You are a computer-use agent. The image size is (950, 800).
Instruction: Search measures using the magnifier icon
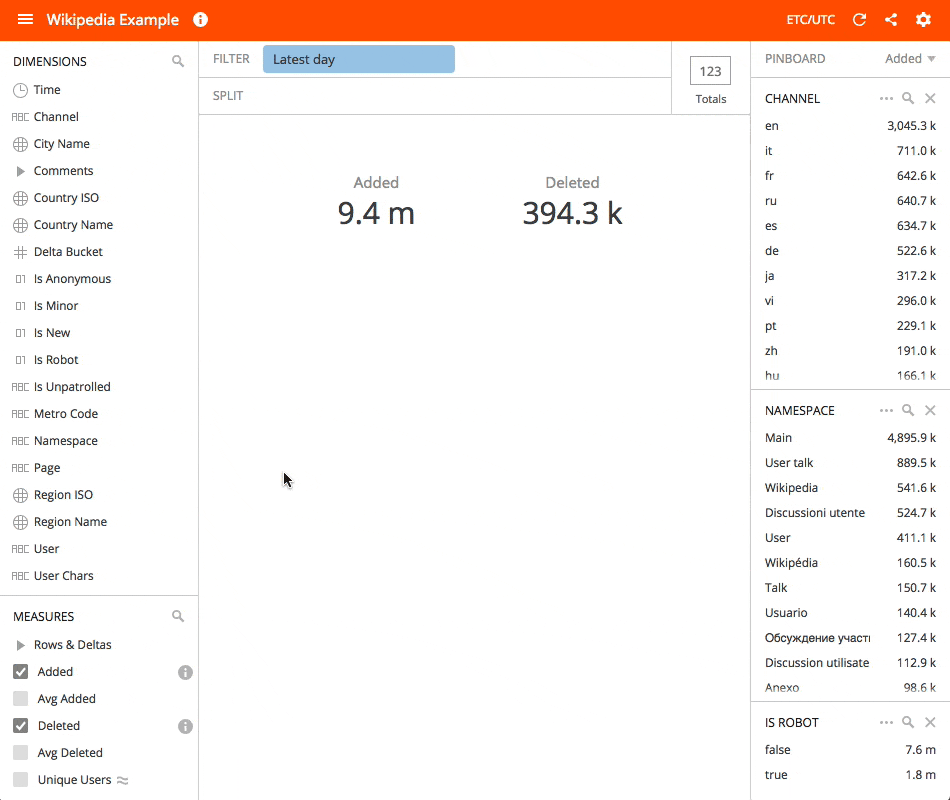[x=178, y=617]
